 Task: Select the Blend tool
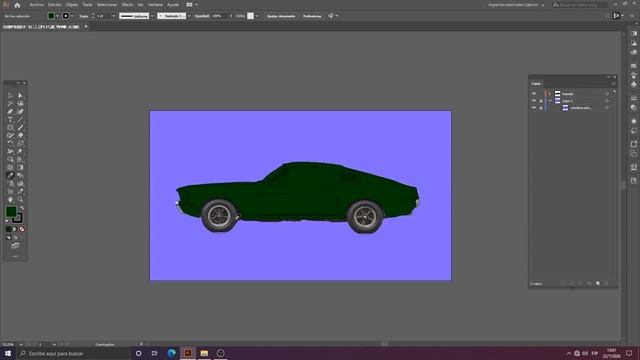(x=20, y=176)
